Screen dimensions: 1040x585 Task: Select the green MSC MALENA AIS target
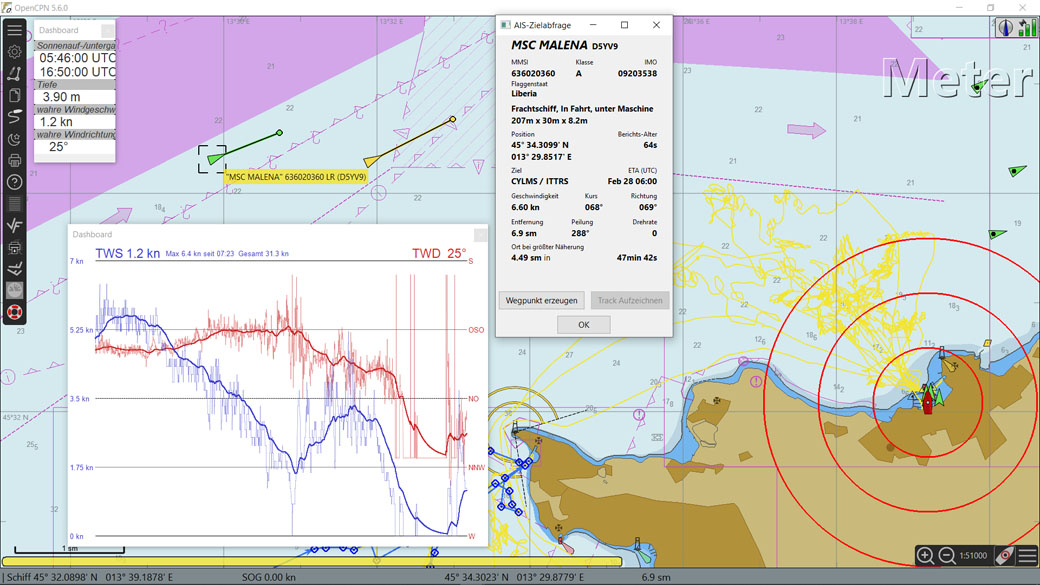click(x=214, y=159)
